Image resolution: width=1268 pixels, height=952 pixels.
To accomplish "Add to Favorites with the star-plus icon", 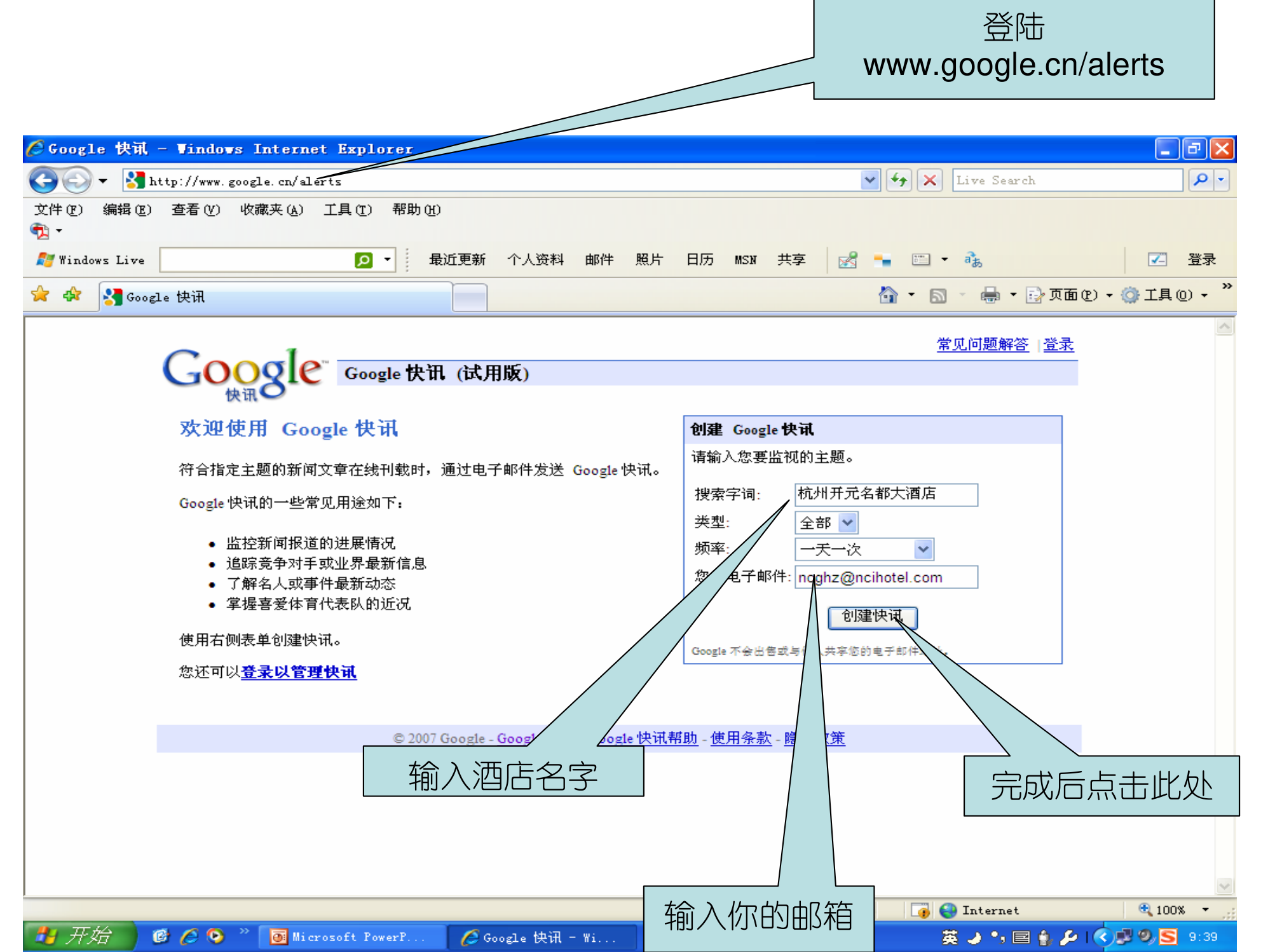I will point(72,294).
